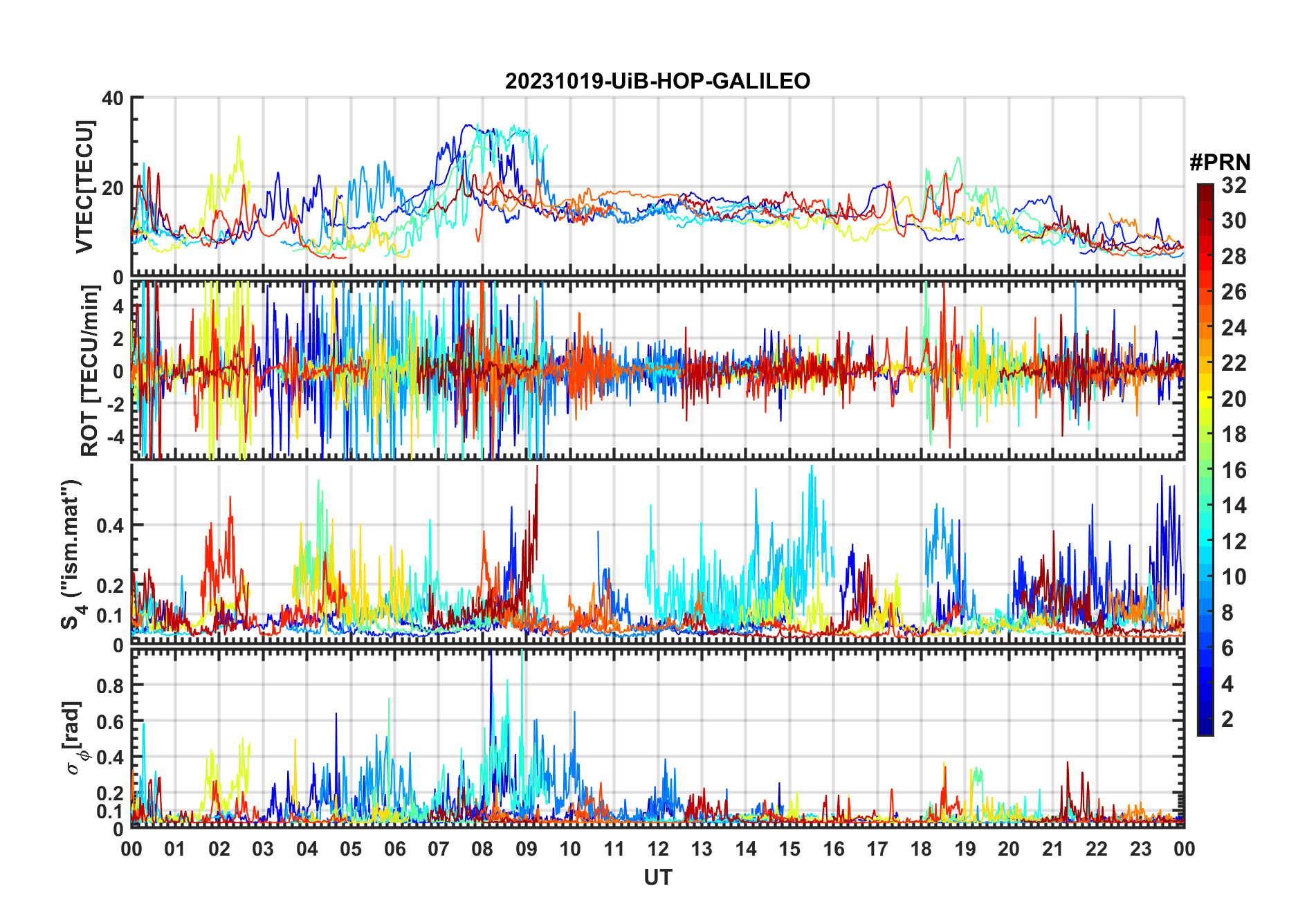The width and height of the screenshot is (1316, 920).
Task: Click the 0.1 tick on σφ axis
Action: (110, 811)
